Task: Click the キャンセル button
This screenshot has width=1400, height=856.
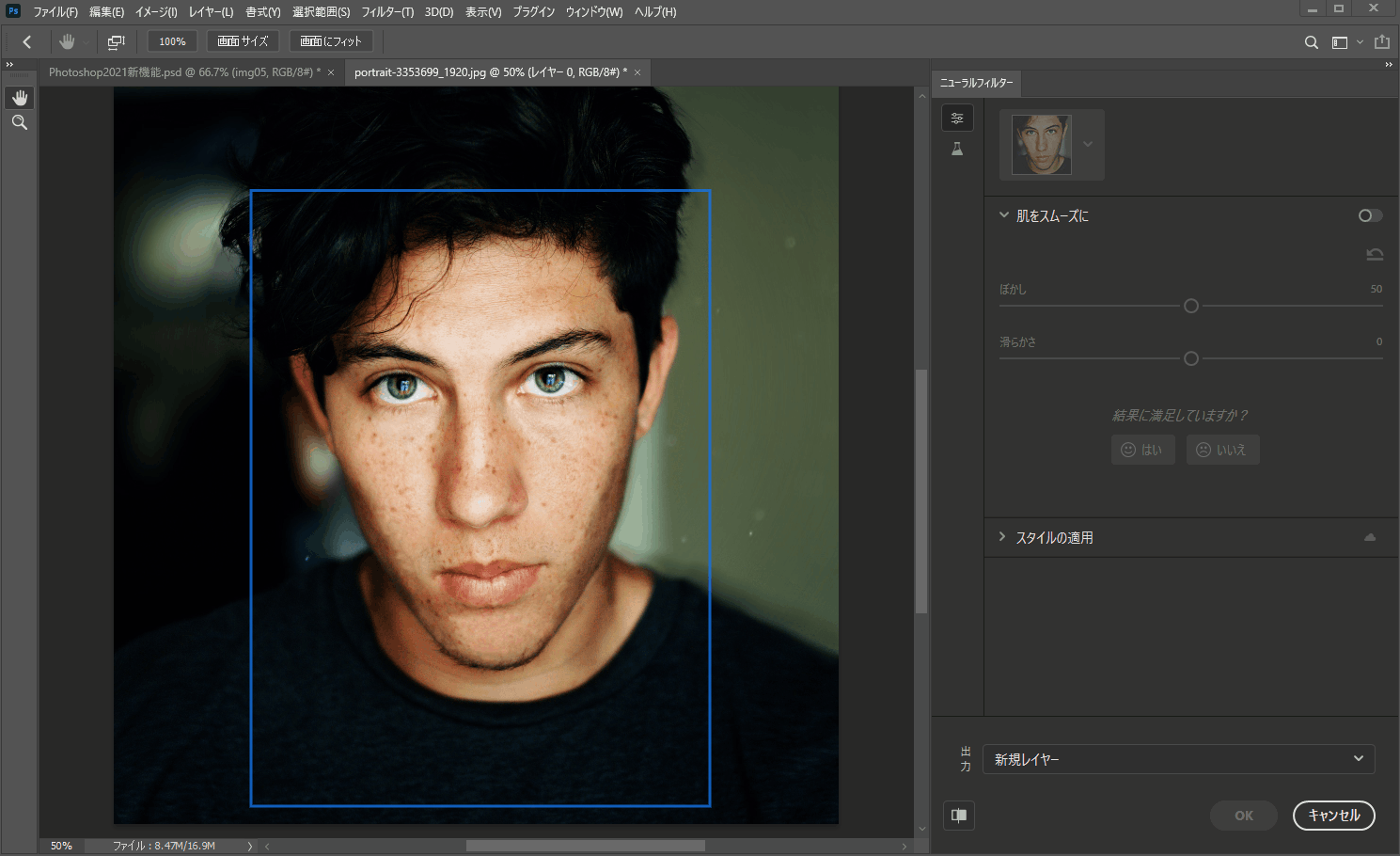Action: point(1333,816)
